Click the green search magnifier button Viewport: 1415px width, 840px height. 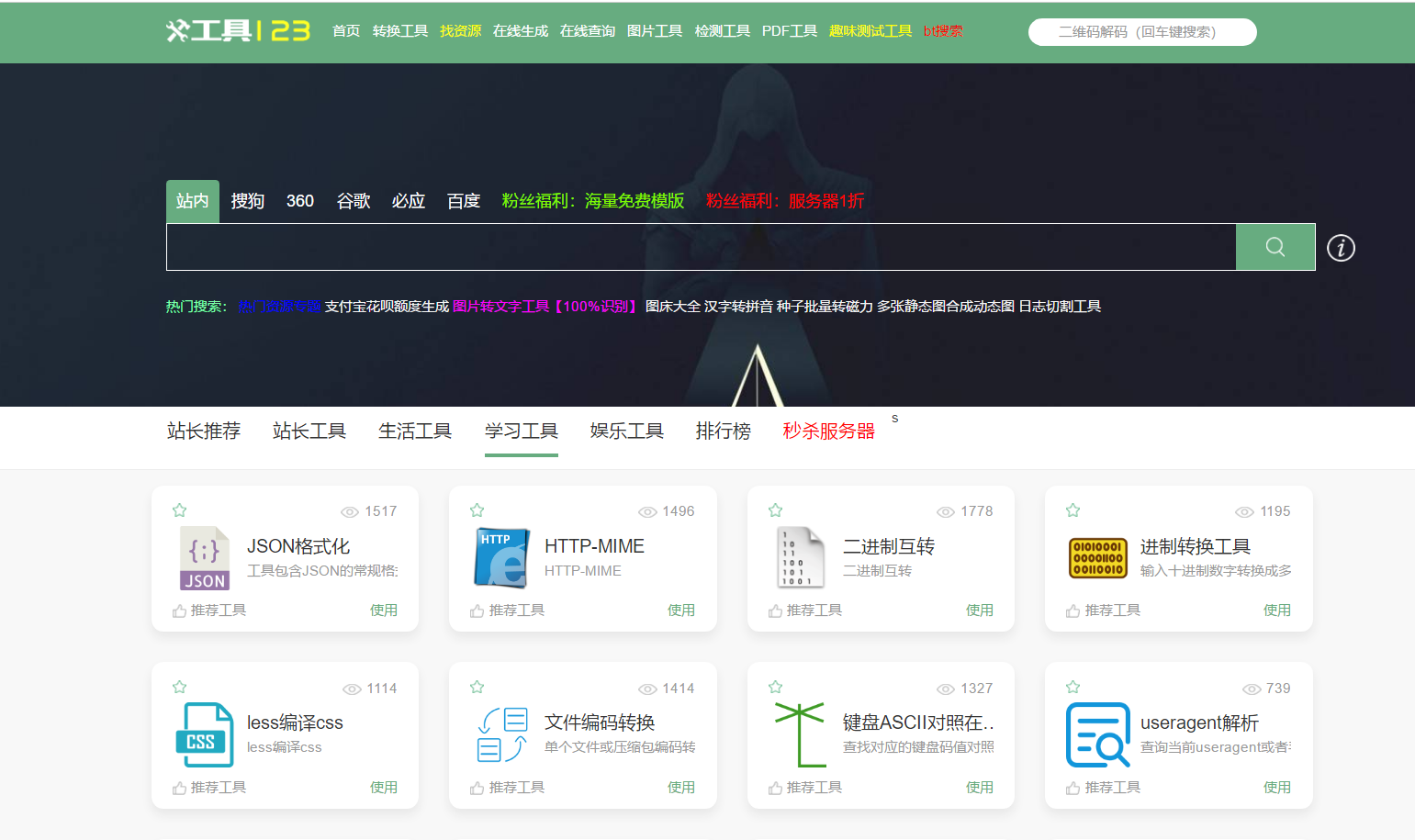1275,246
